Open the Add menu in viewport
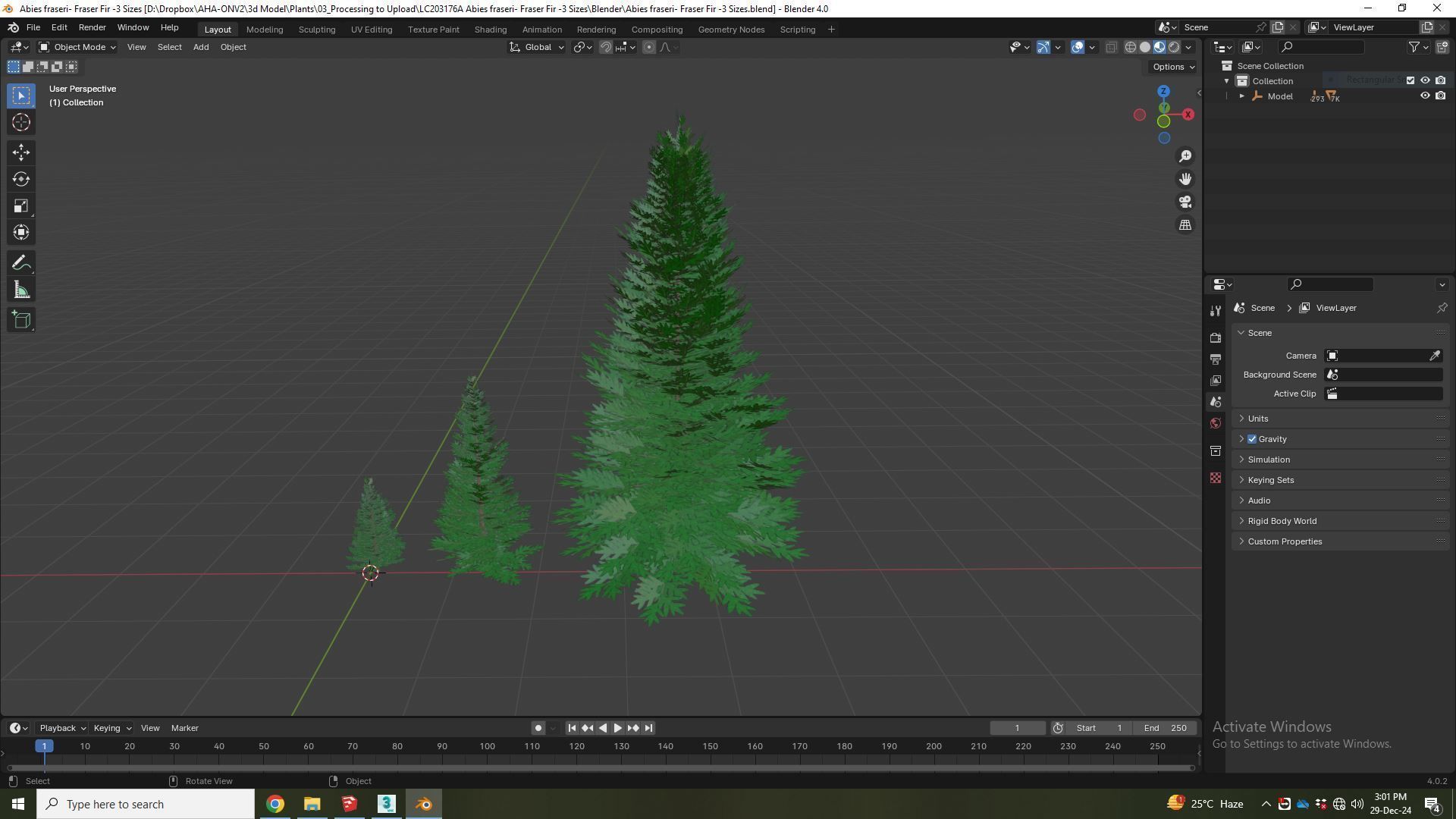Screen dimensions: 1456x819 (x=201, y=47)
